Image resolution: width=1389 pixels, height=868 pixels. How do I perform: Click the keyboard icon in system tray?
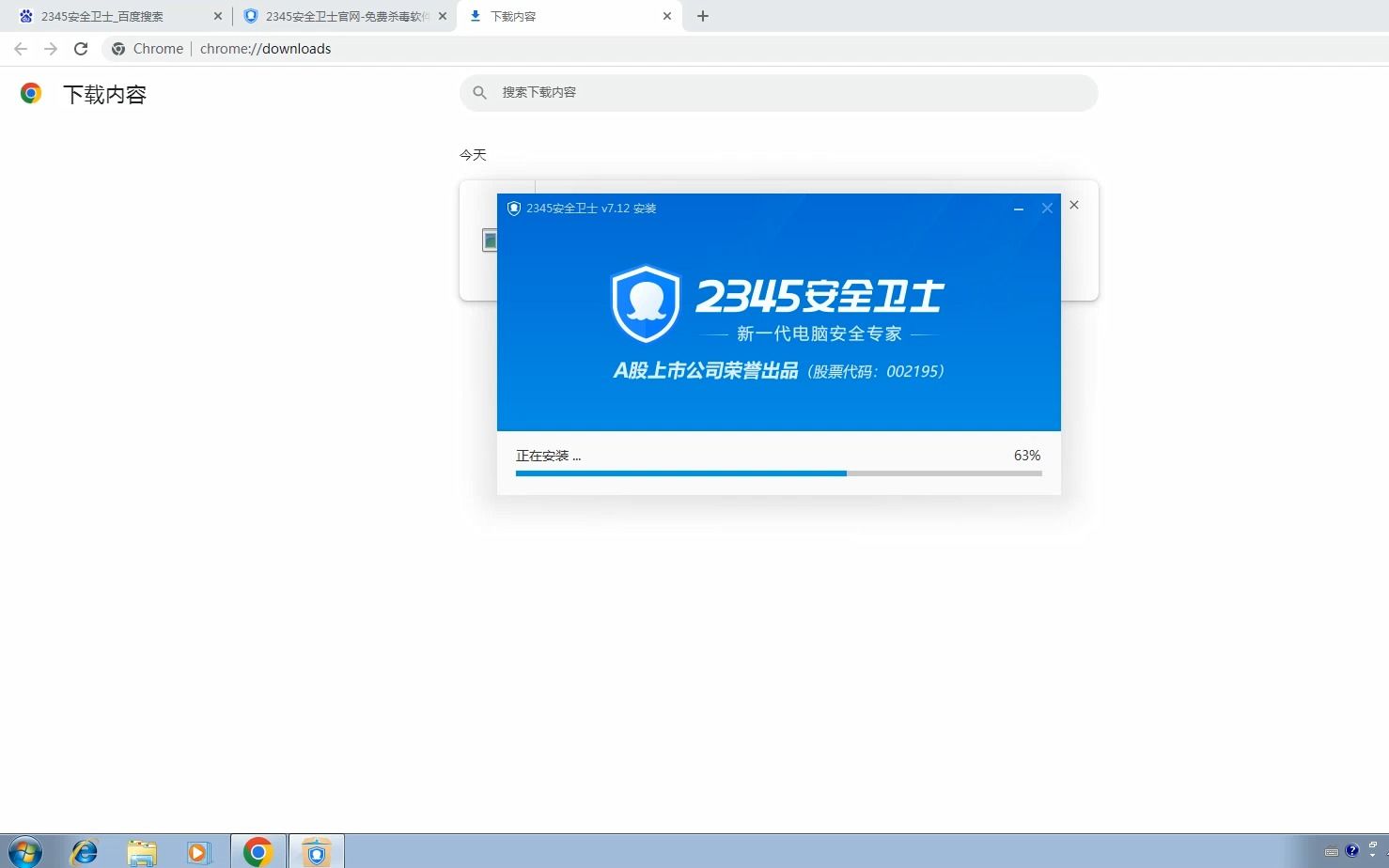pyautogui.click(x=1331, y=852)
